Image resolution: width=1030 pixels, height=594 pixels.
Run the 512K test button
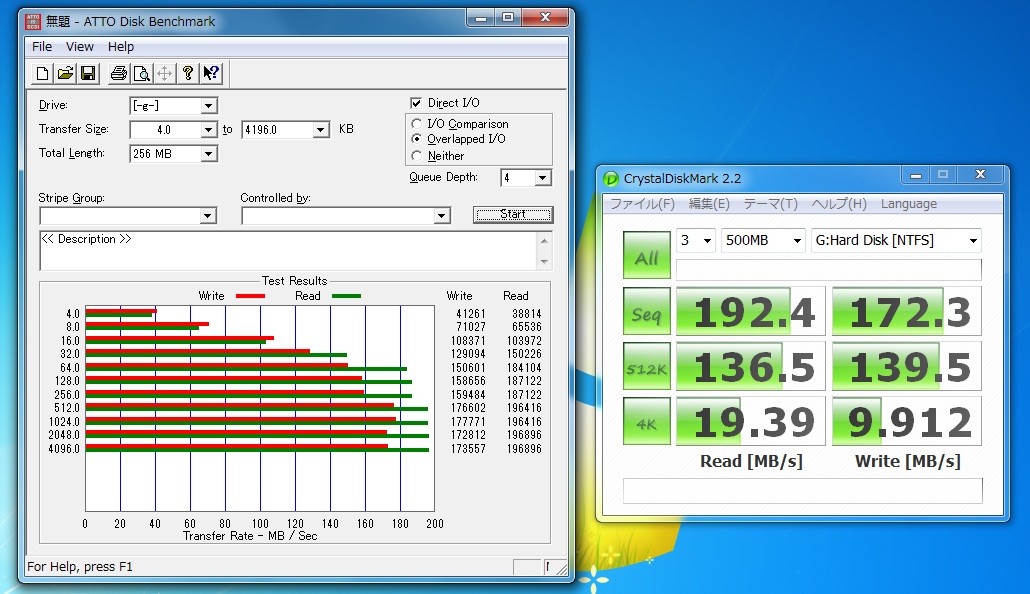point(646,366)
